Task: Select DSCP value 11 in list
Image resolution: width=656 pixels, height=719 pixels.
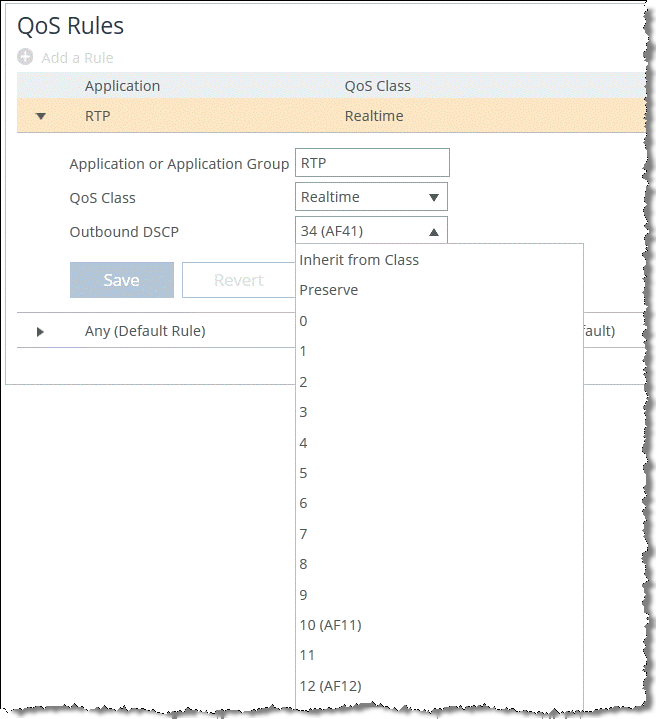Action: [308, 655]
